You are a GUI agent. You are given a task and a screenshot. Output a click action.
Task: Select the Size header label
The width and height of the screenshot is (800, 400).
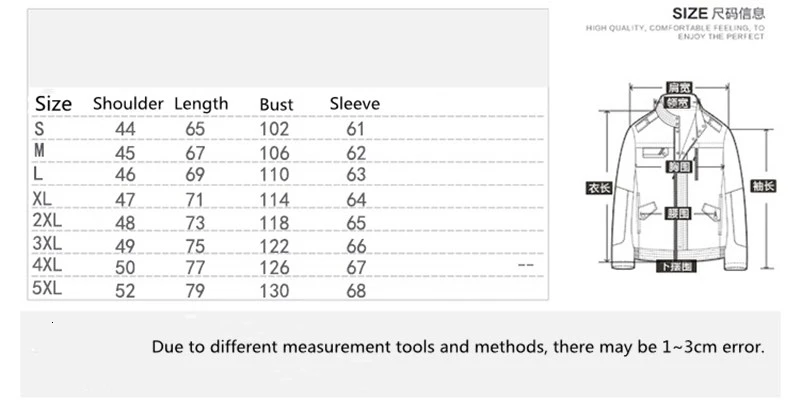pos(53,104)
